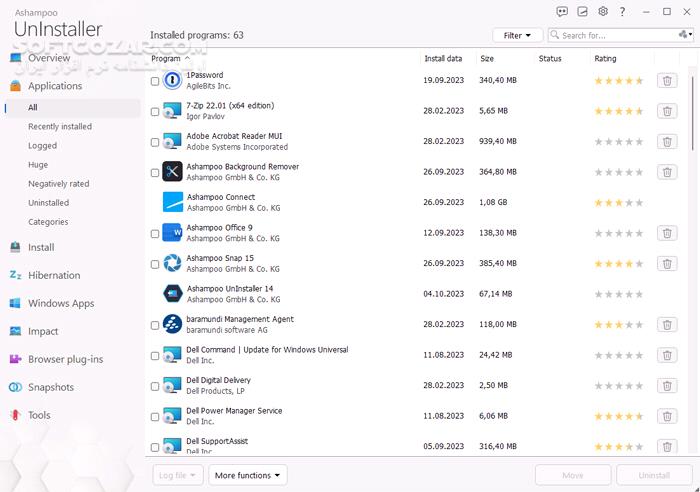Open the Hibernation section icon
700x492 pixels.
point(15,275)
